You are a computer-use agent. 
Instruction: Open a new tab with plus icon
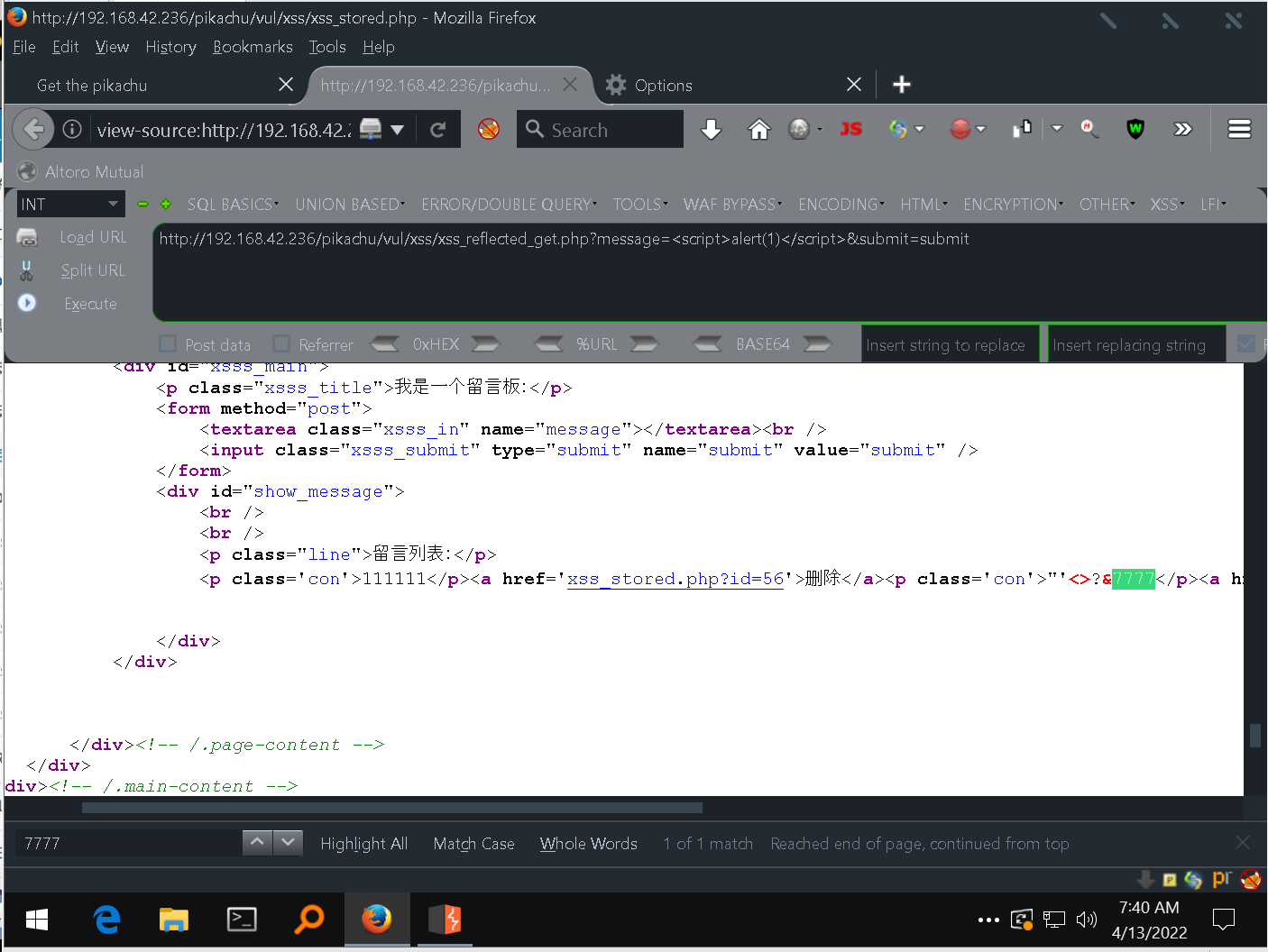[x=901, y=85]
